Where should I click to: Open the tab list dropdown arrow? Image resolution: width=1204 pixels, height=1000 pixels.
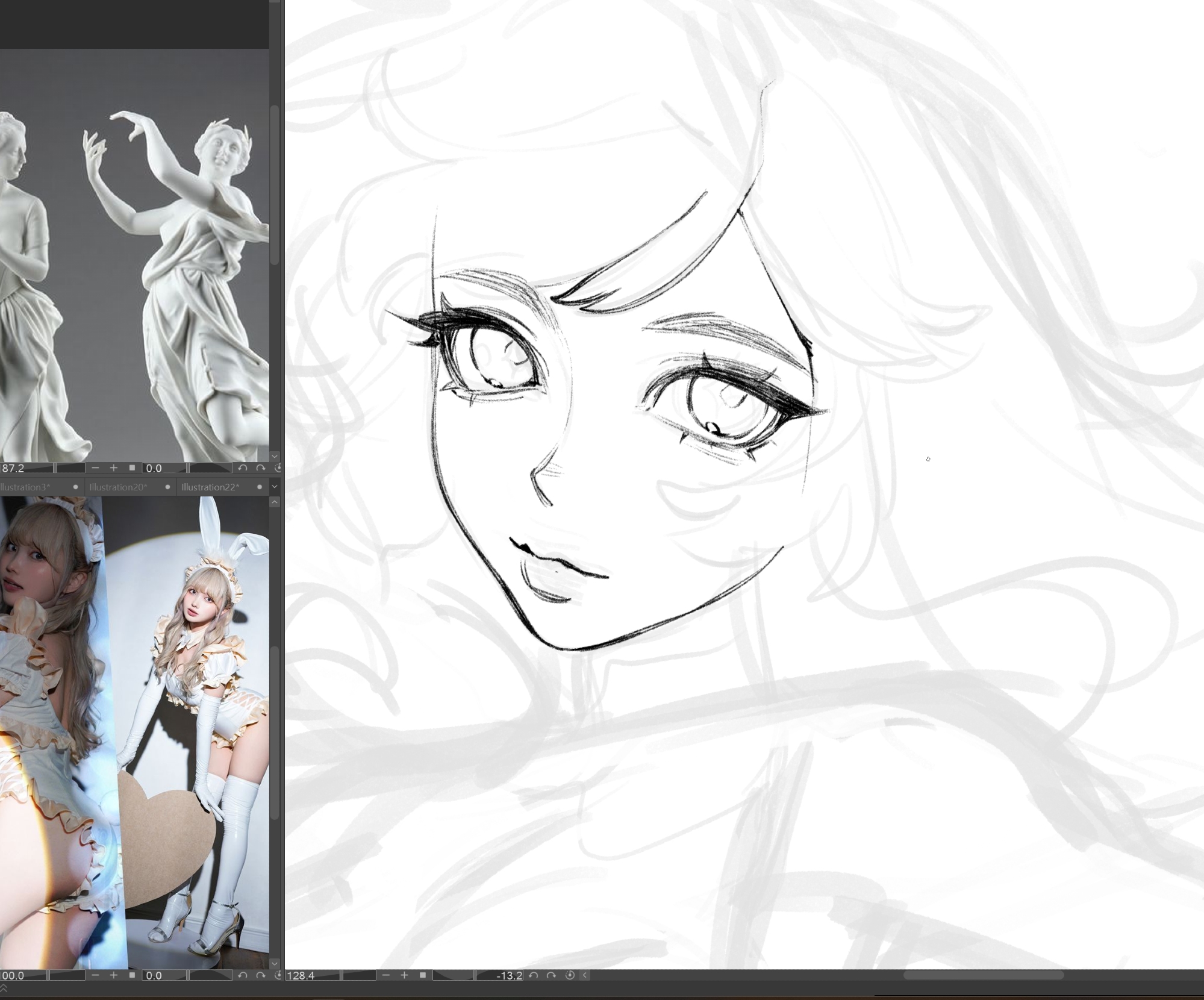click(275, 487)
